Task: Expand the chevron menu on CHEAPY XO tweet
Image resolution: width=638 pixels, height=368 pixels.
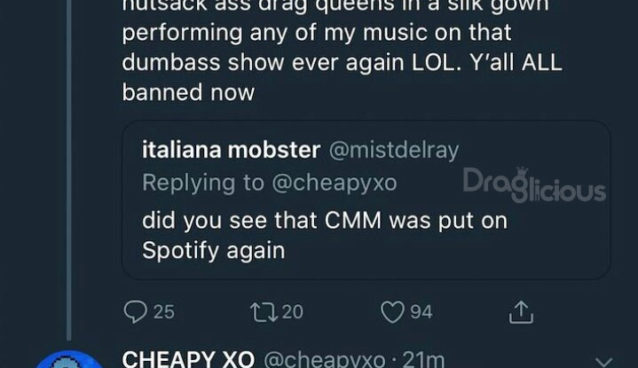Action: [603, 361]
